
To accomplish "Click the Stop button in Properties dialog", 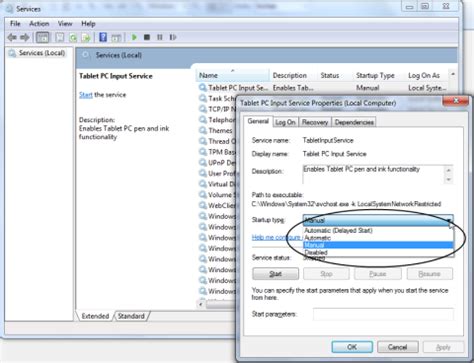I will 326,274.
